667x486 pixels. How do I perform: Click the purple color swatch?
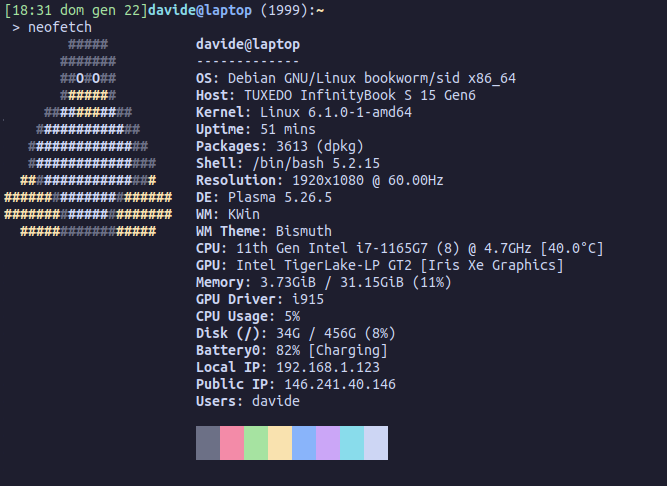tap(328, 443)
